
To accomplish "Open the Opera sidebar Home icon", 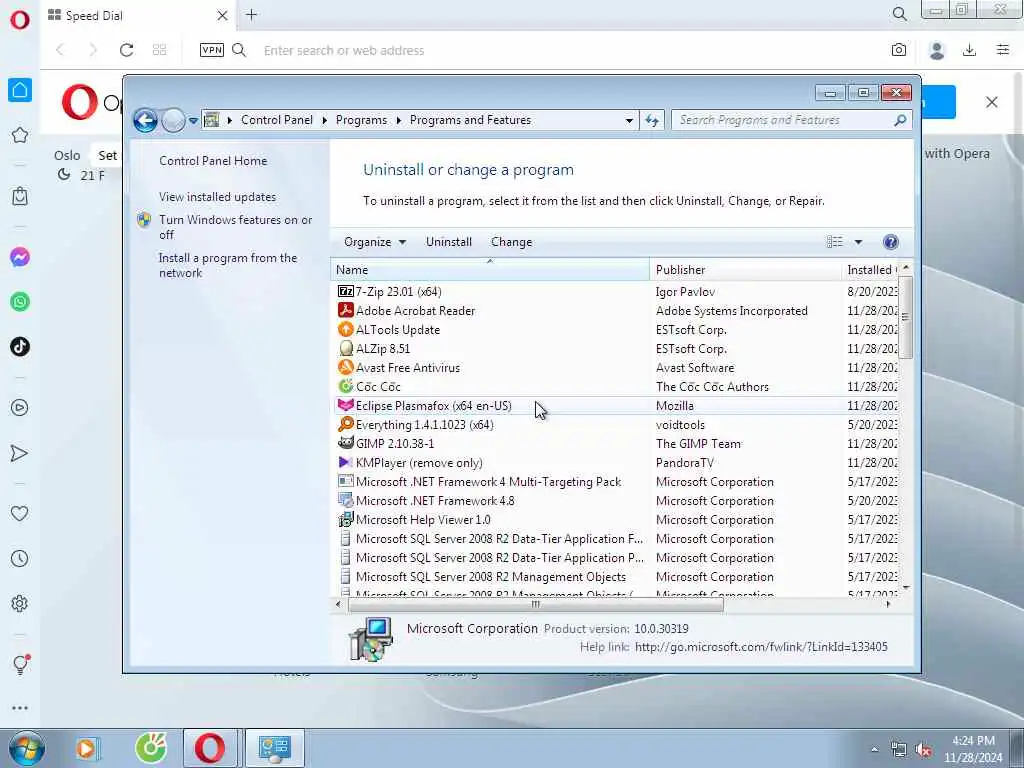I will (20, 90).
